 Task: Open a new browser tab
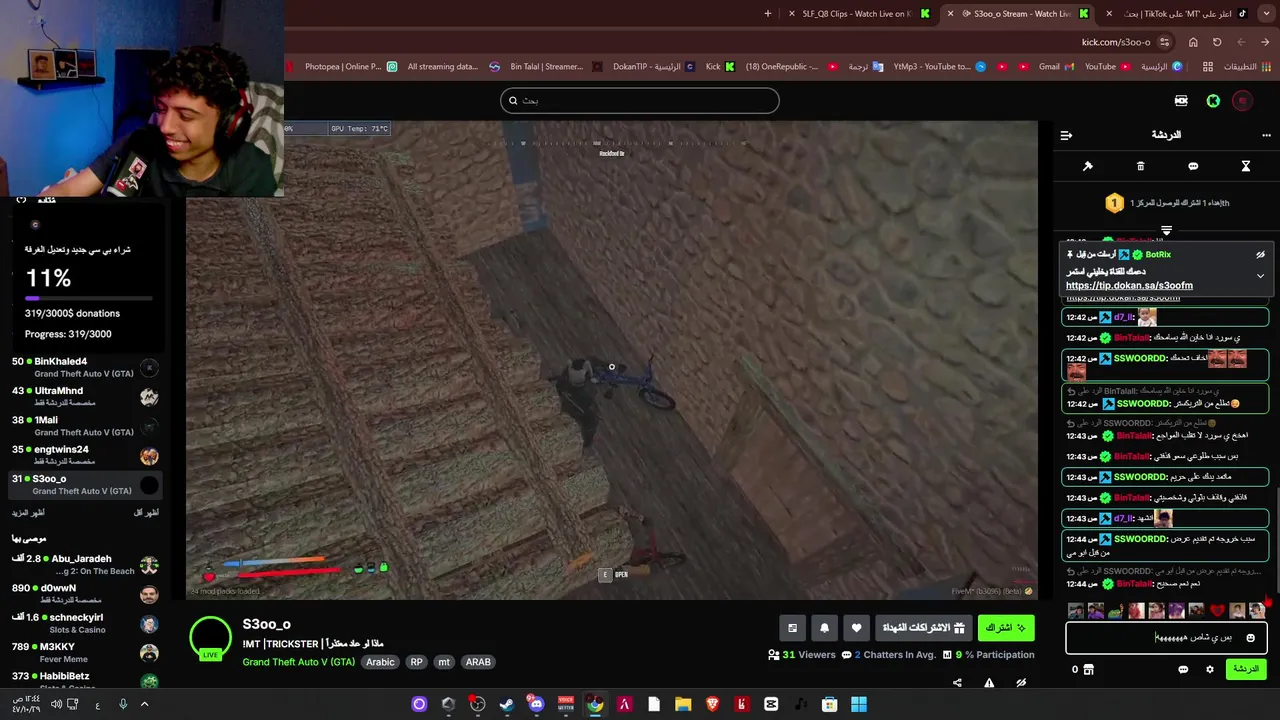click(767, 14)
